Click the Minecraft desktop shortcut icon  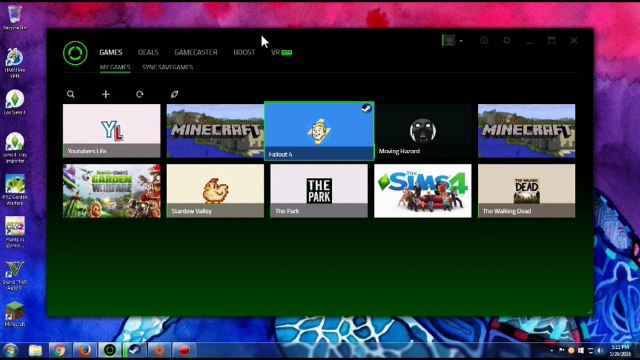pyautogui.click(x=15, y=314)
